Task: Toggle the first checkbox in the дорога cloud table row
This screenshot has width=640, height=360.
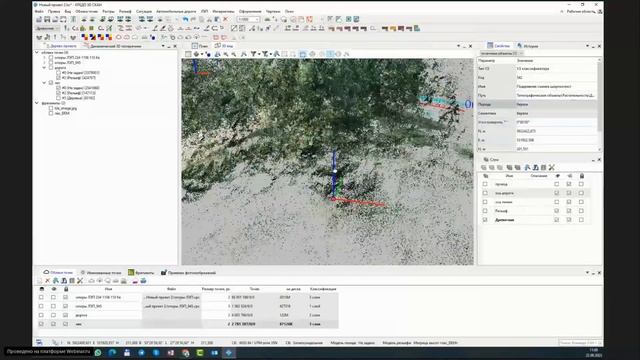Action: pos(41,315)
